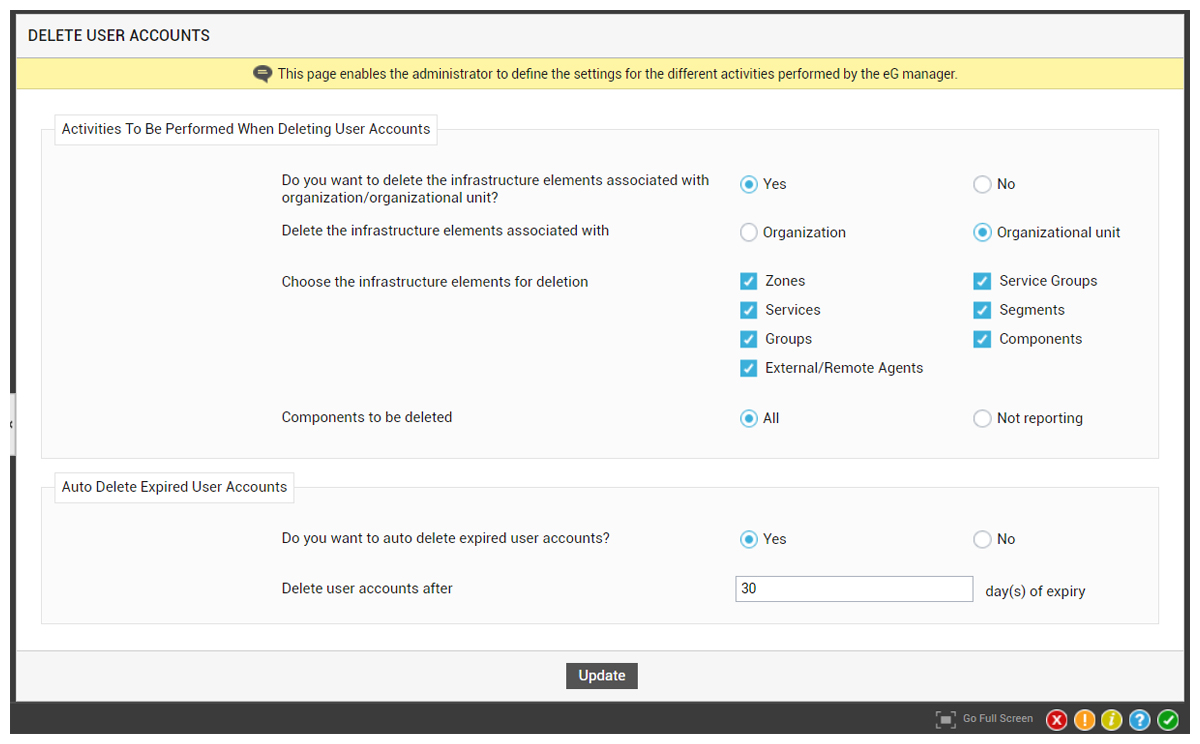This screenshot has width=1200, height=744.
Task: Expand the collapsed left side panel handle
Action: click(12, 424)
